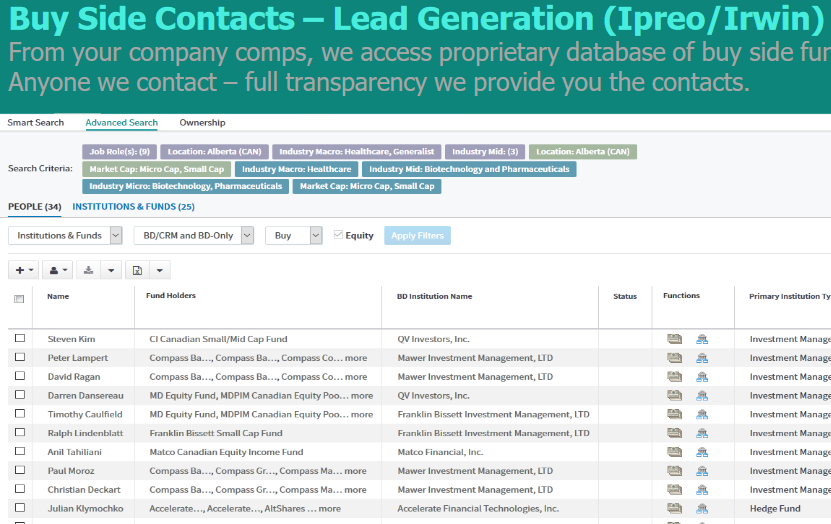Image resolution: width=831 pixels, height=524 pixels.
Task: Click Industry Micro: Biotechnology, Pharmaceuticals tag
Action: click(185, 186)
